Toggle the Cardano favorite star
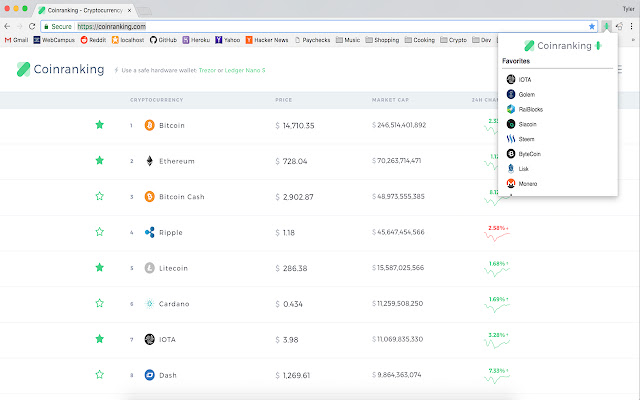This screenshot has width=640, height=400. click(x=100, y=303)
